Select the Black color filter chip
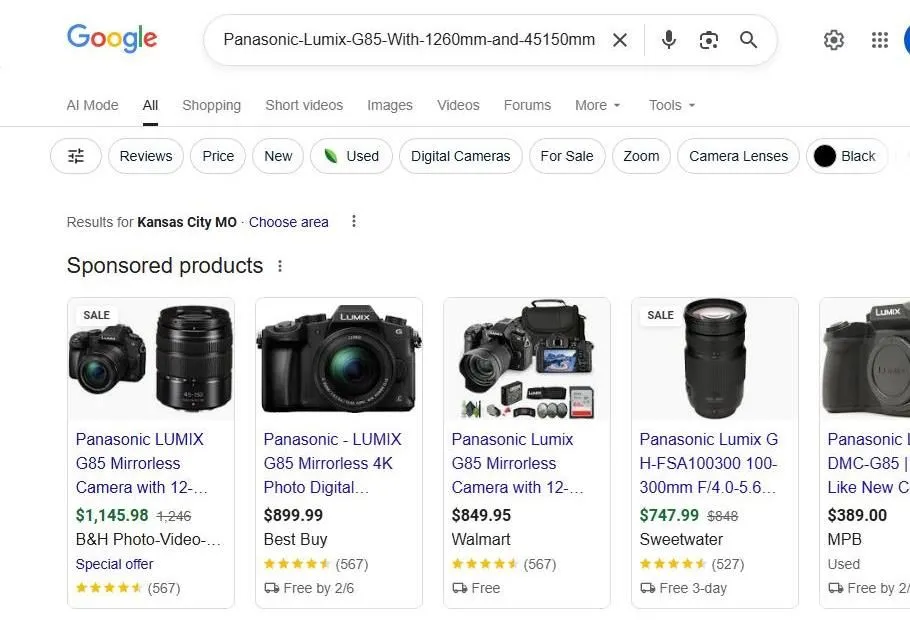Image resolution: width=910 pixels, height=620 pixels. pos(846,156)
